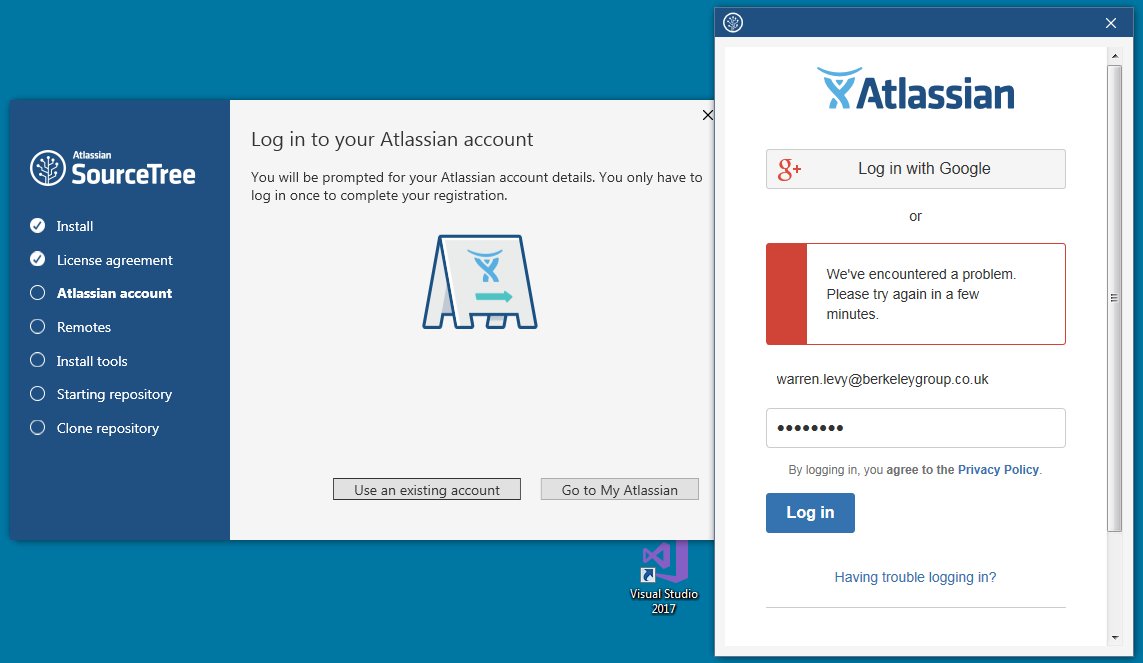1143x663 pixels.
Task: Open Having trouble logging in link
Action: (x=915, y=577)
